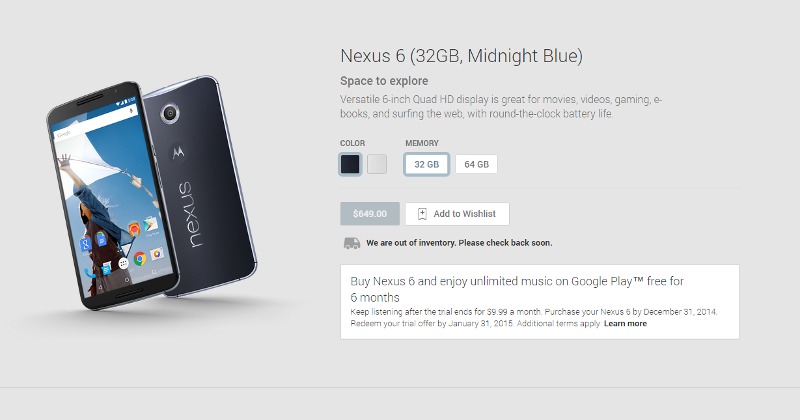Add the Nexus 6 to Wishlist
Image resolution: width=800 pixels, height=420 pixels.
coord(457,214)
